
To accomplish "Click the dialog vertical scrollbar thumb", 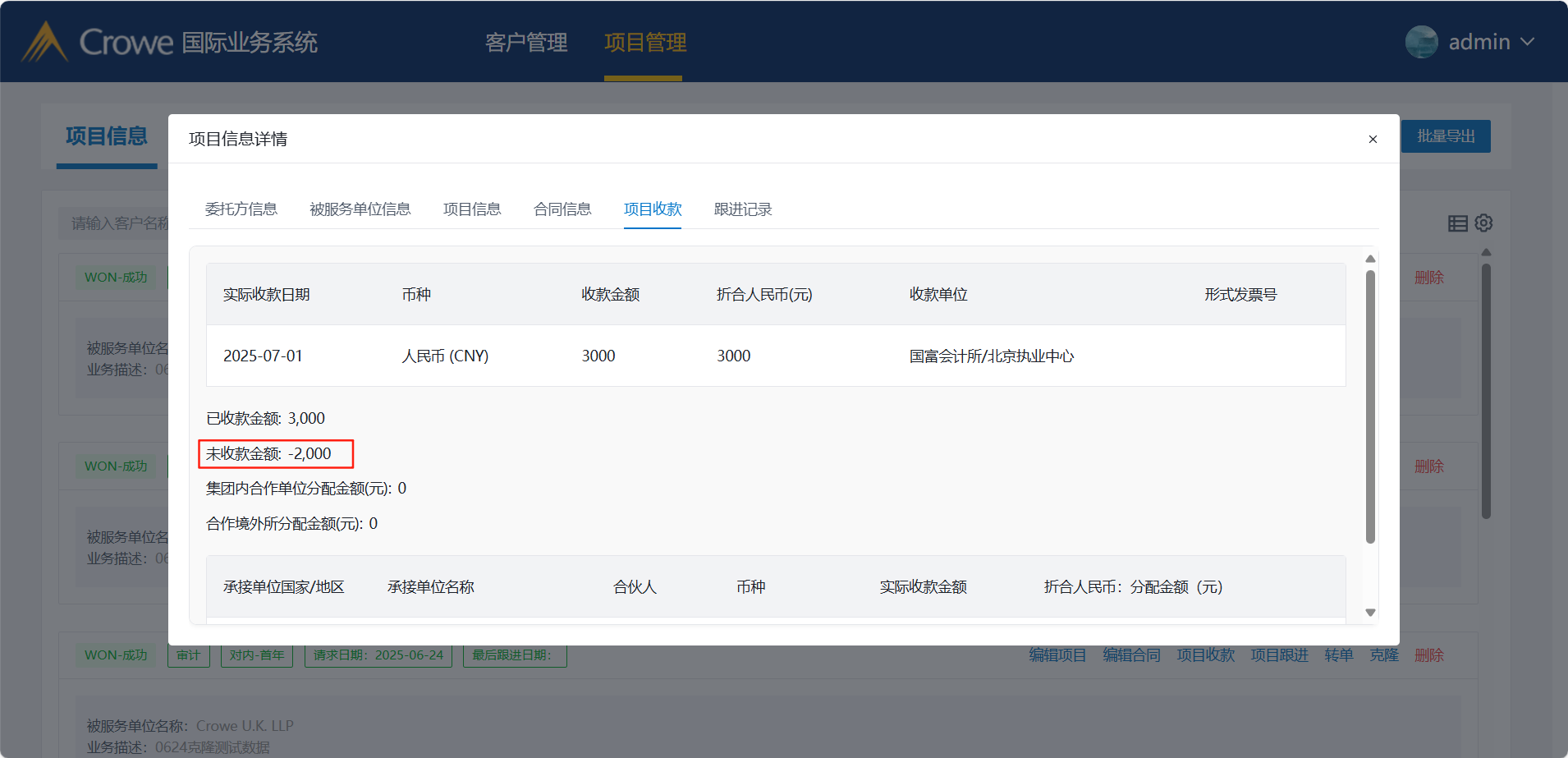I will tap(1370, 407).
